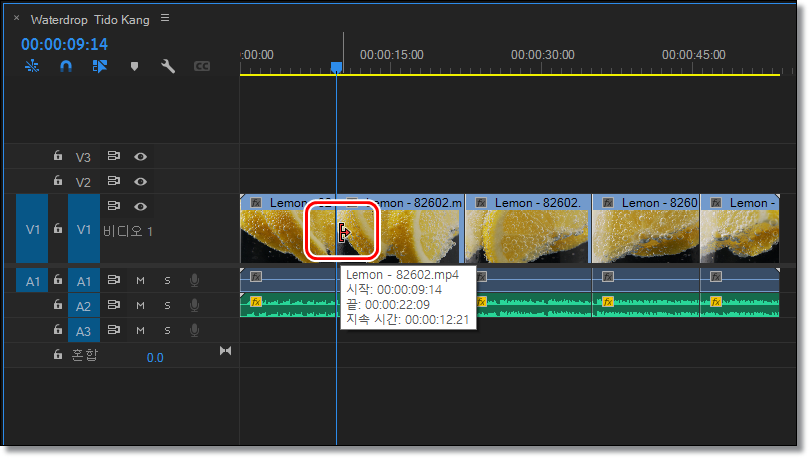This screenshot has height=468, width=809.
Task: Click fx badge on fourth V1 clip
Action: 608,203
